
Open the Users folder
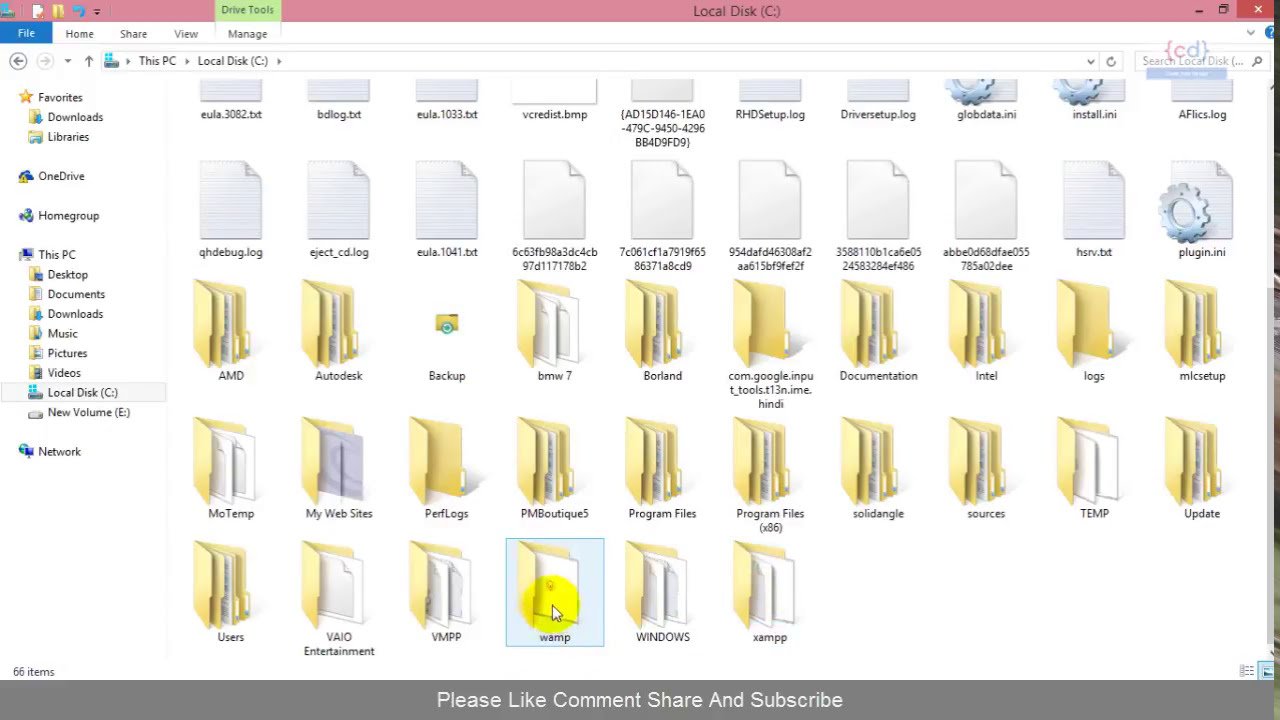[230, 591]
